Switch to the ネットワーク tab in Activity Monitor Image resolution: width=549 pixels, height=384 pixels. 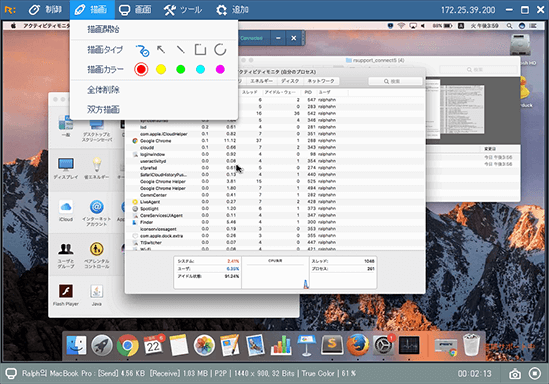pos(321,81)
